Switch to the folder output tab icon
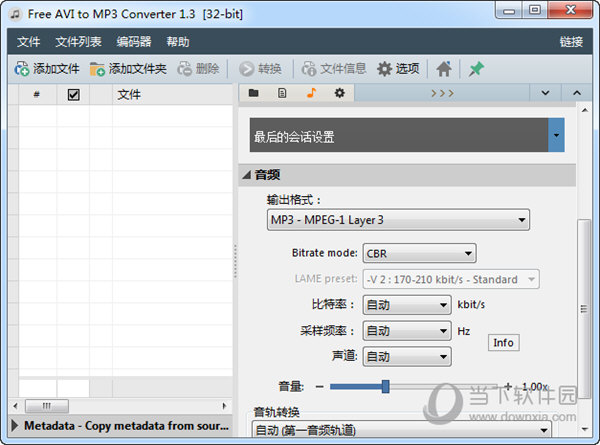600x445 pixels. (253, 93)
